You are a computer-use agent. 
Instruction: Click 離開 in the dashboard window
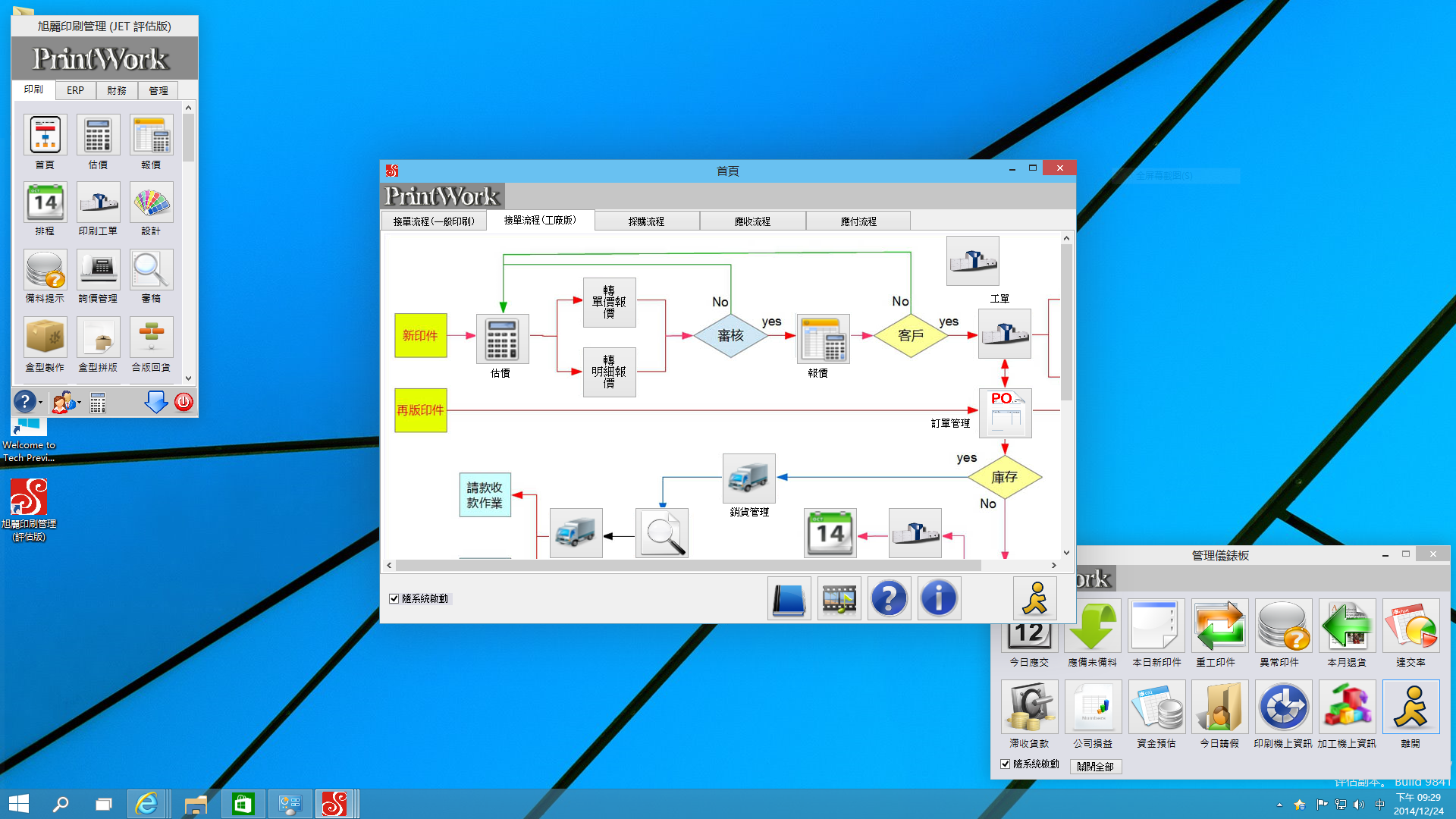1410,707
